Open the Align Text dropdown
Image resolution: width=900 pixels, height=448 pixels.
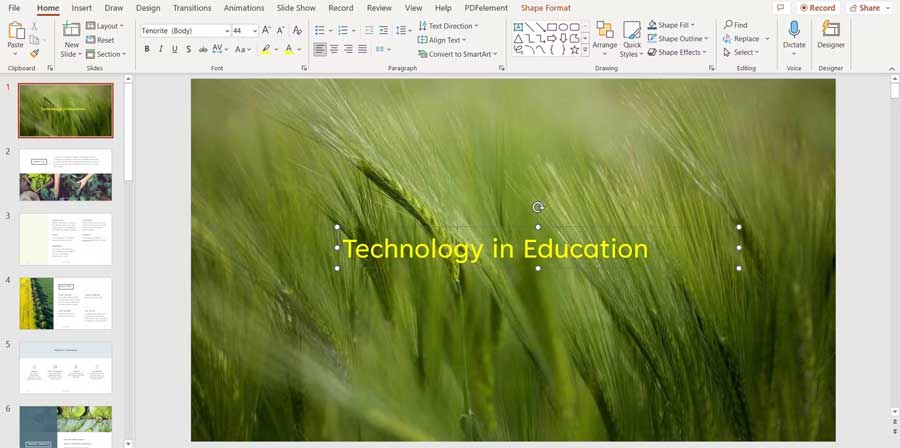click(442, 40)
